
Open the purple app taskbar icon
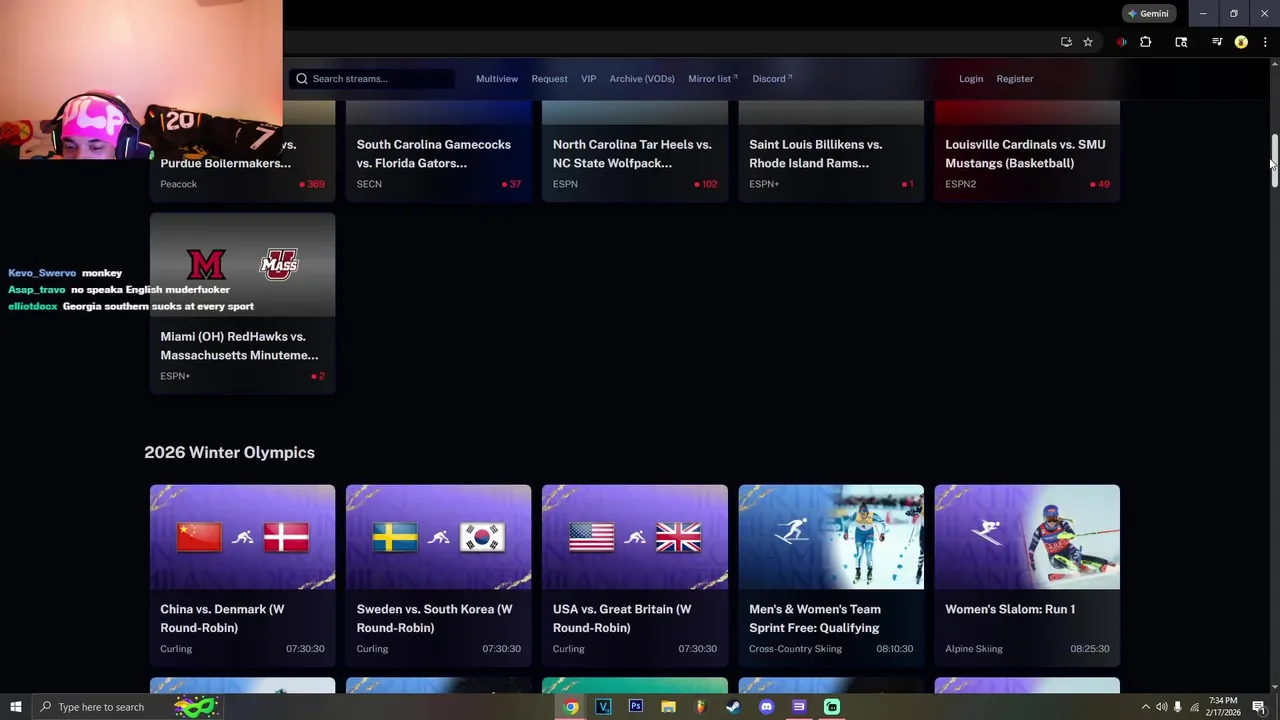(799, 707)
